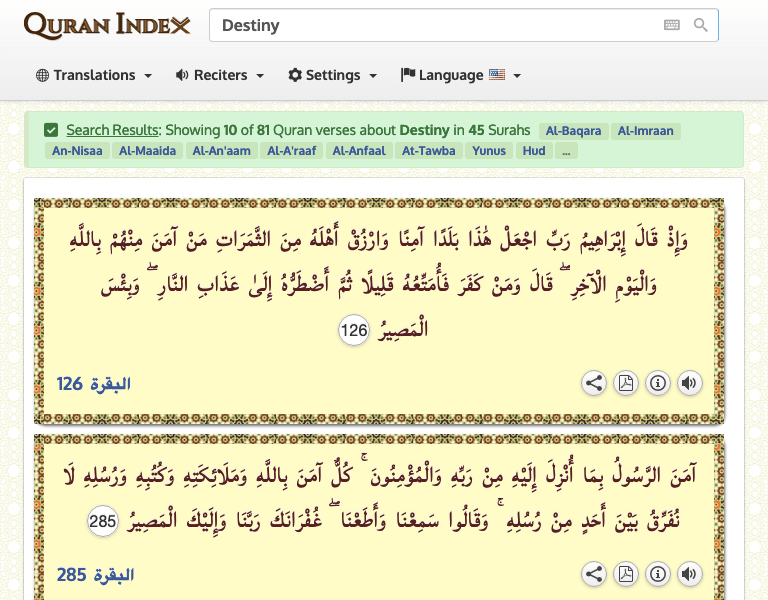Open the Language selector menu
Image resolution: width=768 pixels, height=600 pixels.
click(460, 75)
